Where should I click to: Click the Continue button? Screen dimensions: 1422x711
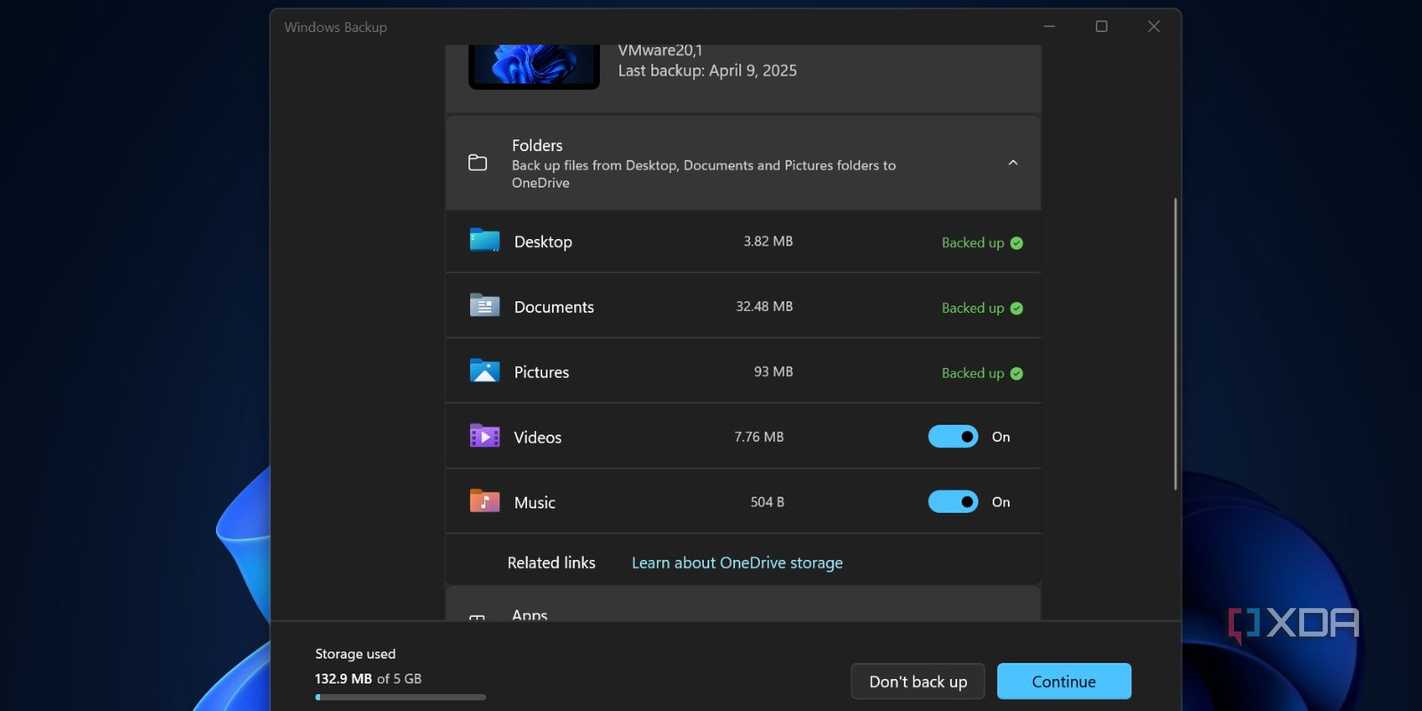(x=1064, y=681)
